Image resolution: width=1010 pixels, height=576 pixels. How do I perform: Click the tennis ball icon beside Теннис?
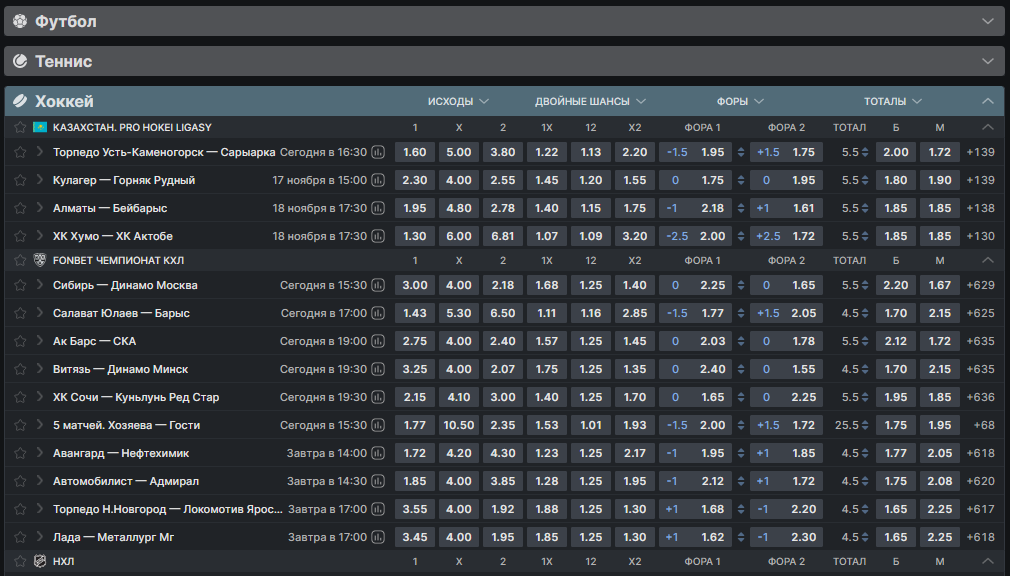tap(20, 61)
